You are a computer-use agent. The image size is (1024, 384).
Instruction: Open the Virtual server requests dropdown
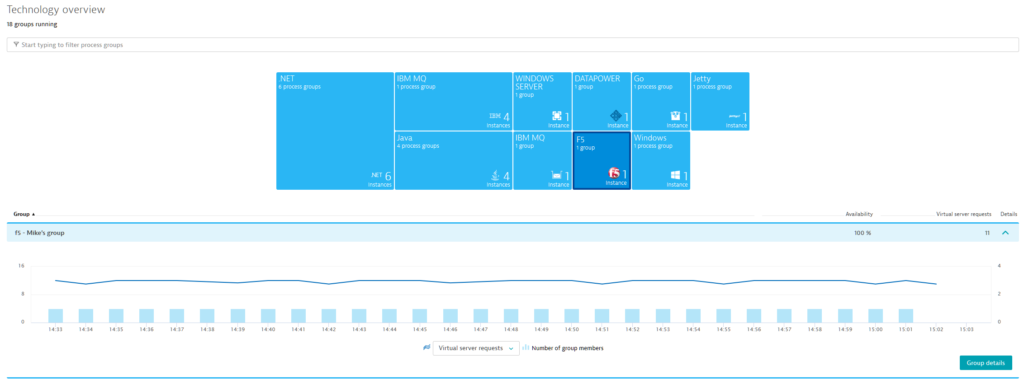[x=475, y=348]
